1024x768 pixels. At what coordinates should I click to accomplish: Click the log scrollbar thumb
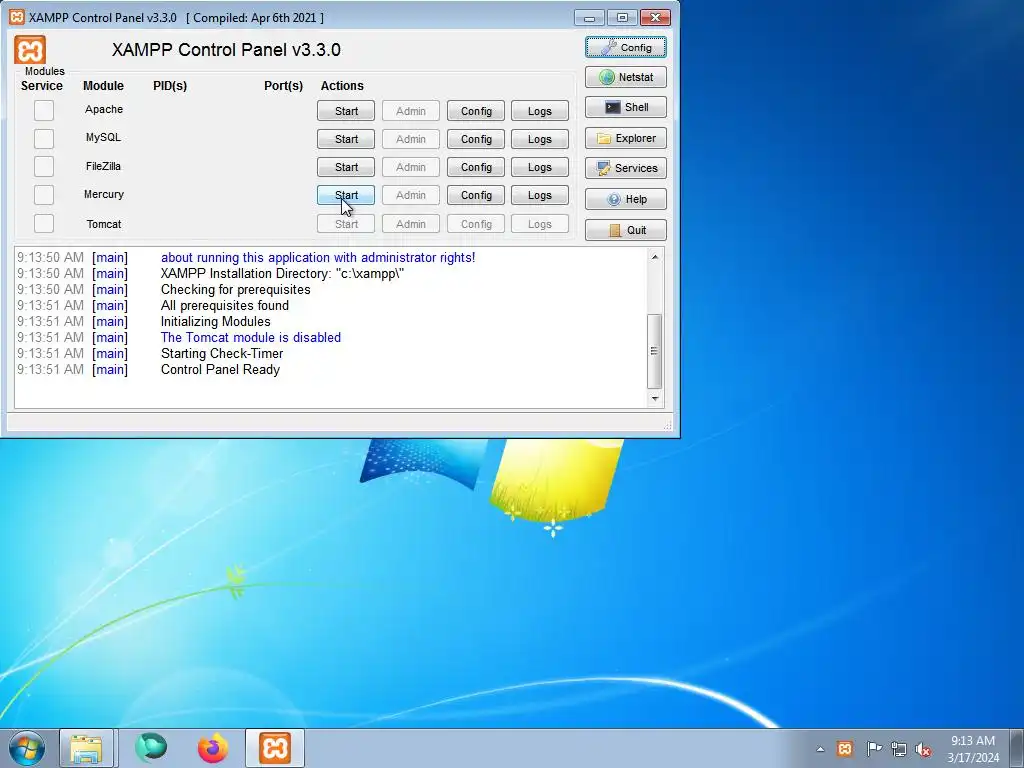(654, 351)
